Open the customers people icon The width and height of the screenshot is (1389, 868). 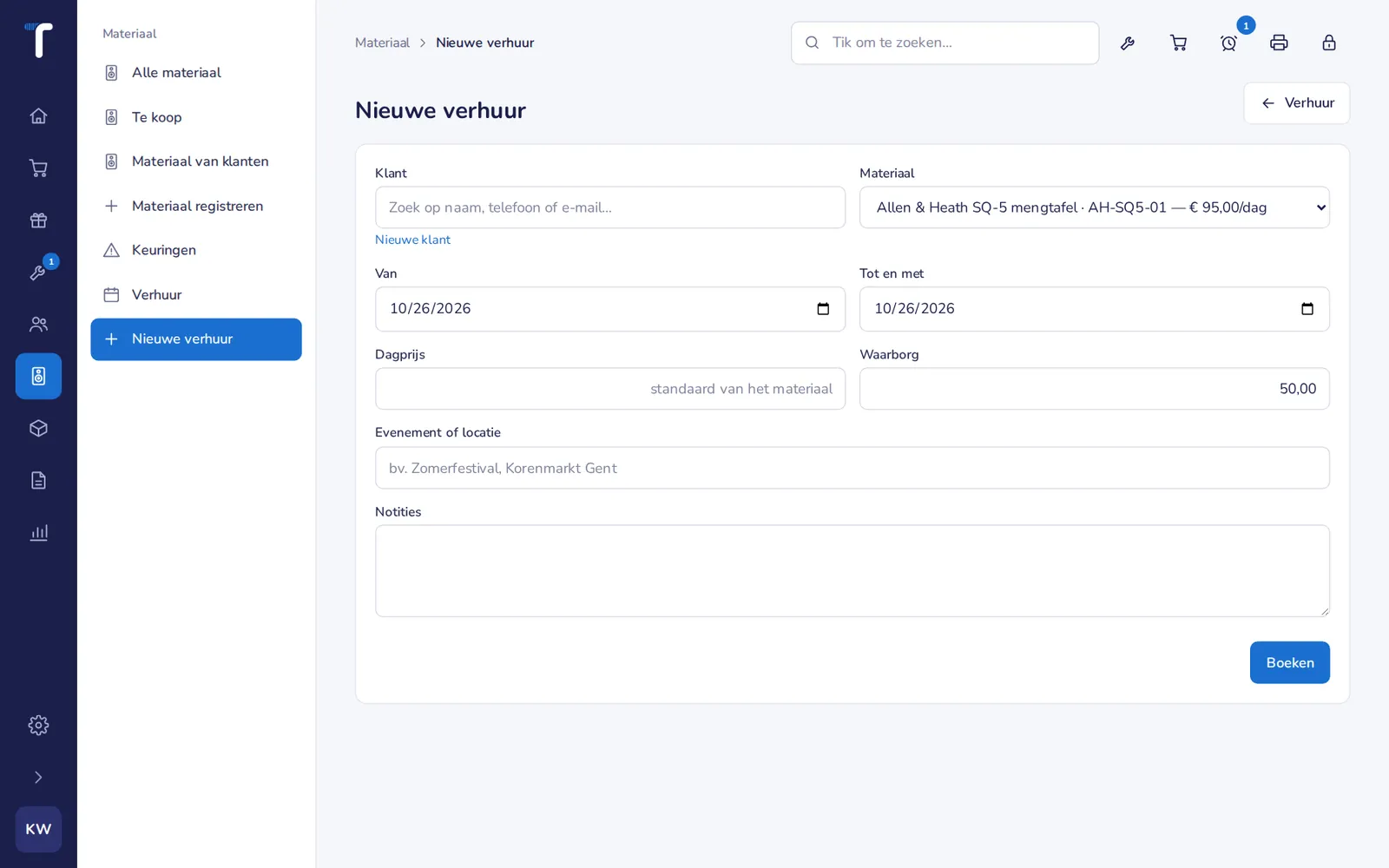pyautogui.click(x=38, y=324)
